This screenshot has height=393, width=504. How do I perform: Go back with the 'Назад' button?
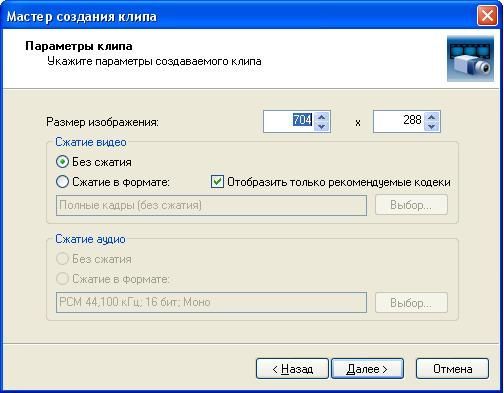(292, 369)
